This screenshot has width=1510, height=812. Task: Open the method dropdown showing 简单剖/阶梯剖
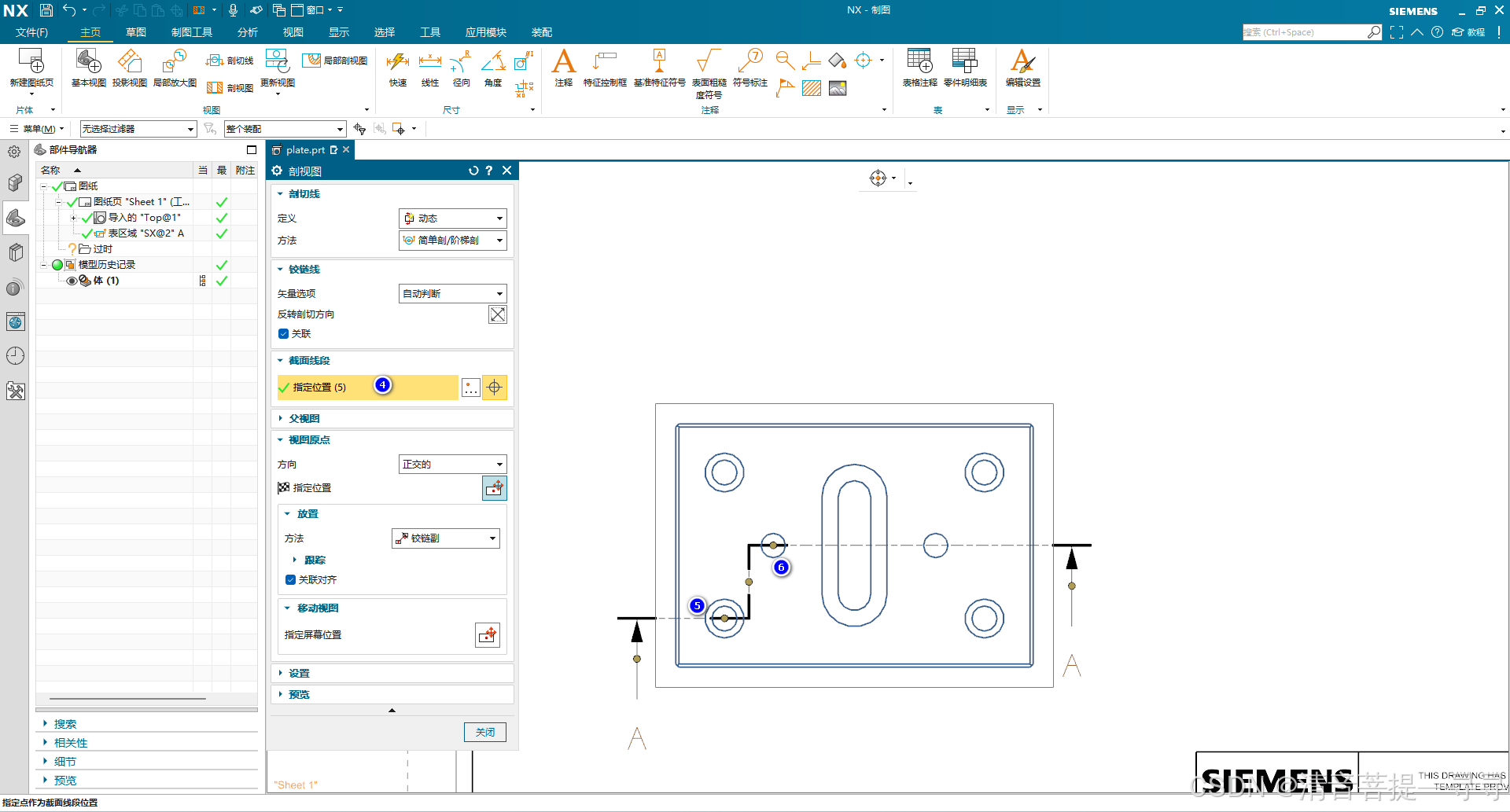(453, 241)
